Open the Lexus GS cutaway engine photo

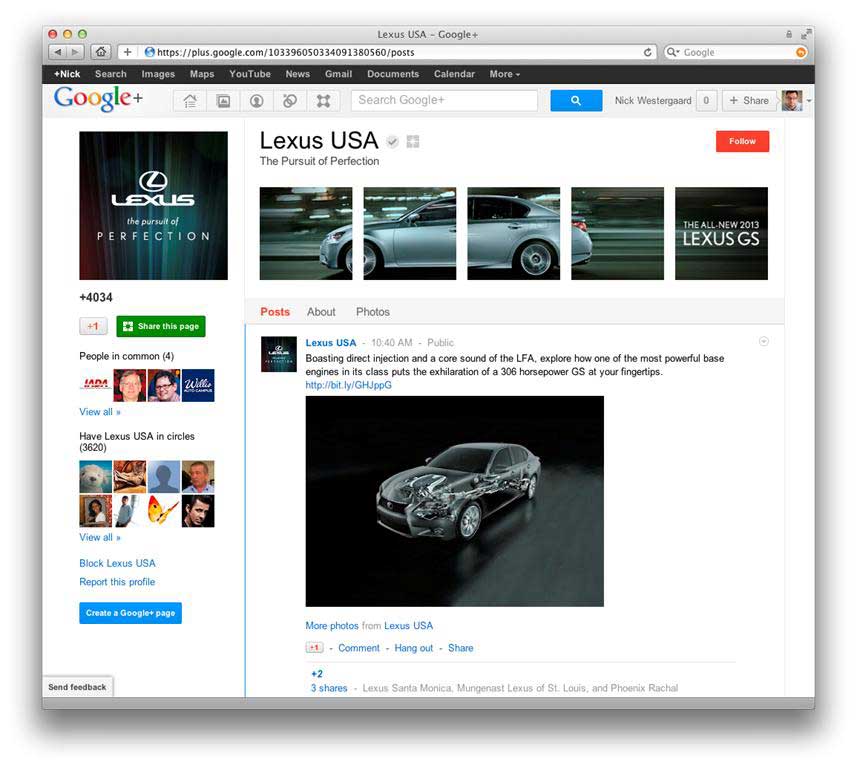(455, 501)
